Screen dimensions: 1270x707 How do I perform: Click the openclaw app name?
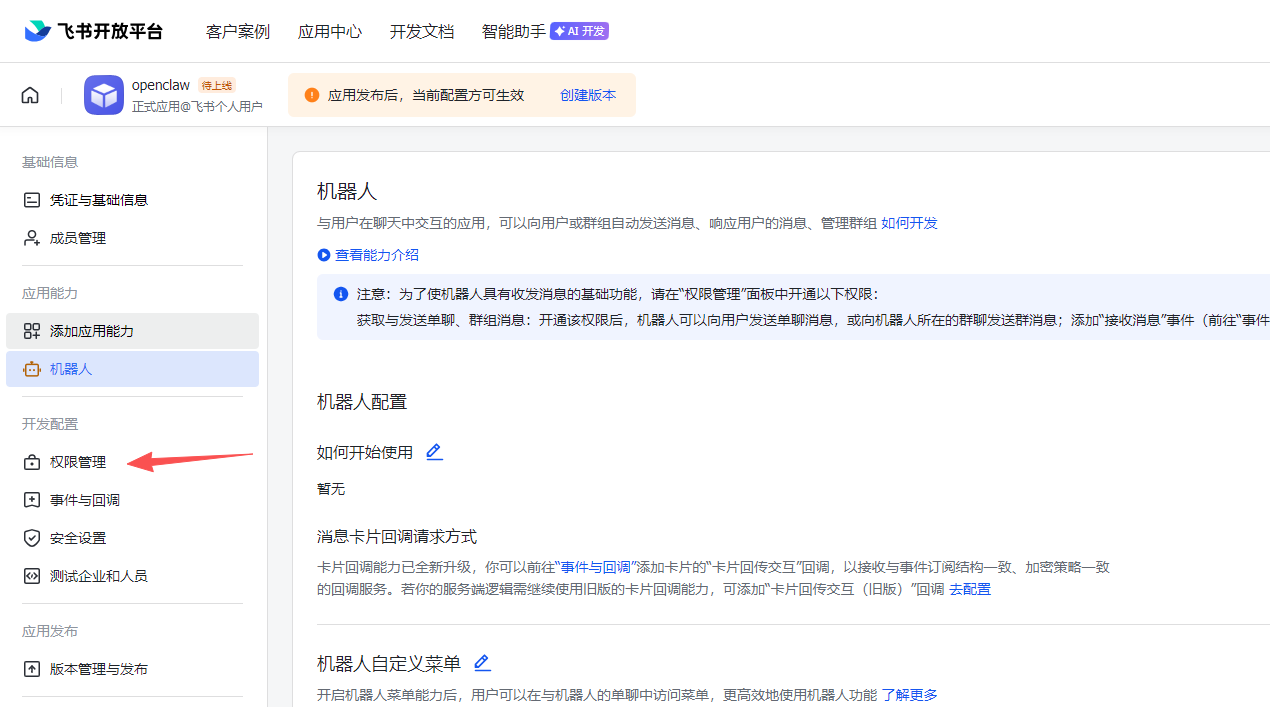tap(161, 85)
